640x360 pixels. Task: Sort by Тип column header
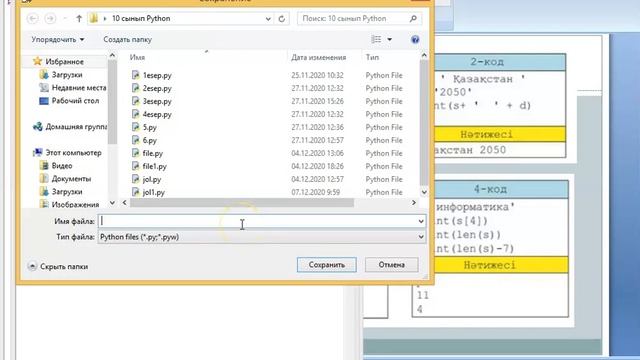click(x=372, y=58)
